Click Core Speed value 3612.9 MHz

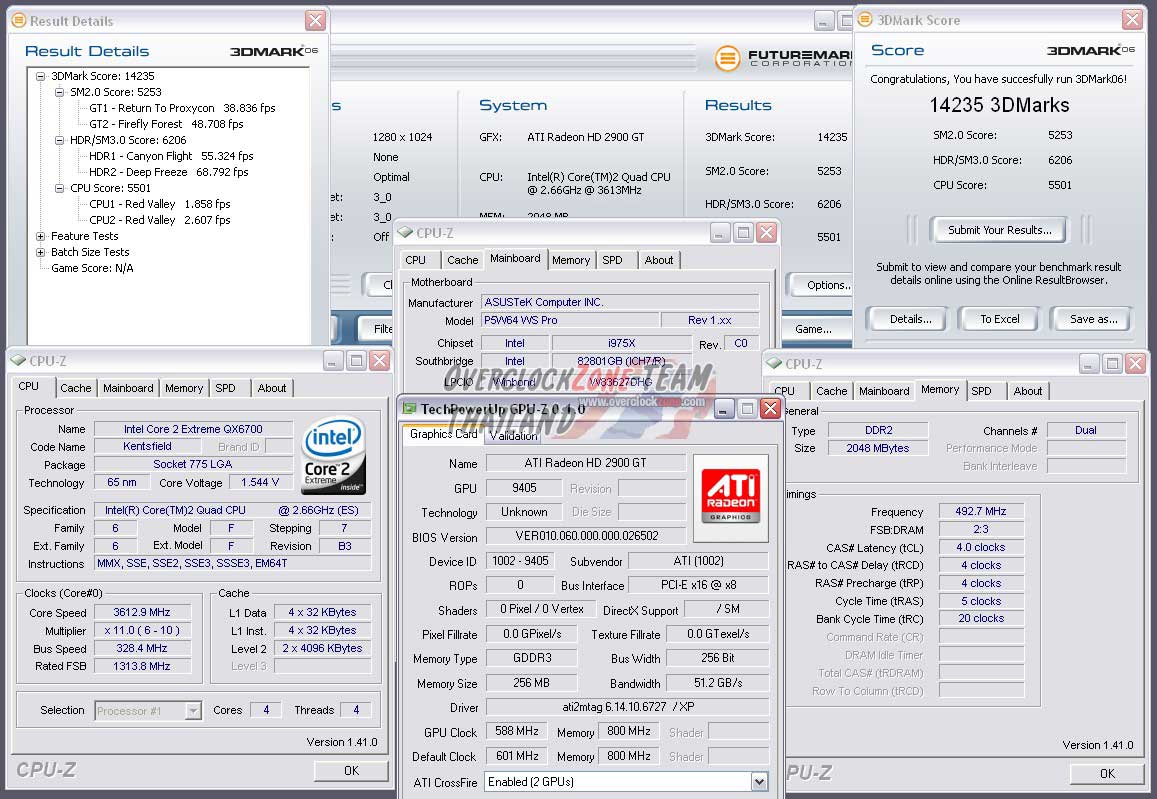point(142,612)
